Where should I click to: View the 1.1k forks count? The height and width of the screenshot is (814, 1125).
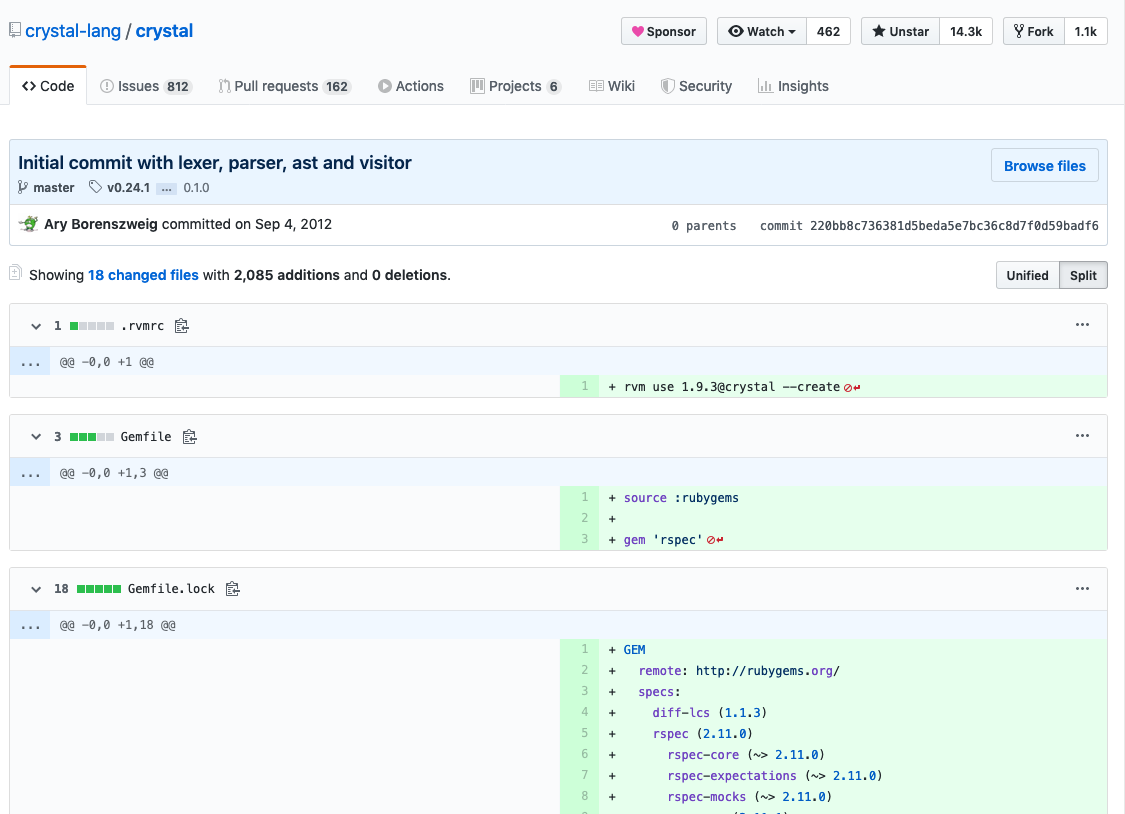click(1086, 32)
